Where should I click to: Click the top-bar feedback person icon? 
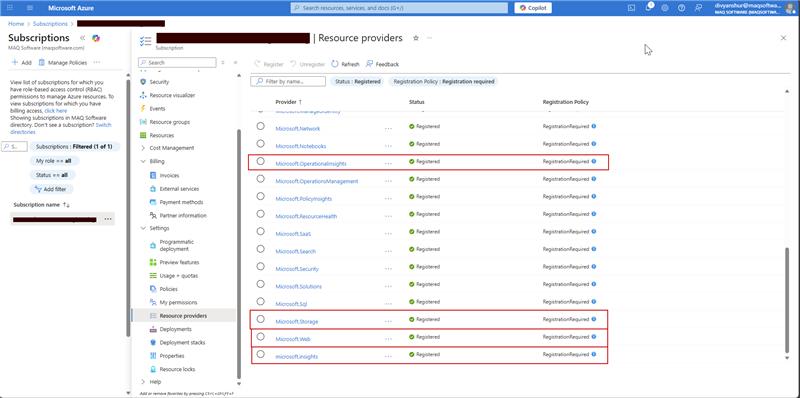(x=698, y=8)
